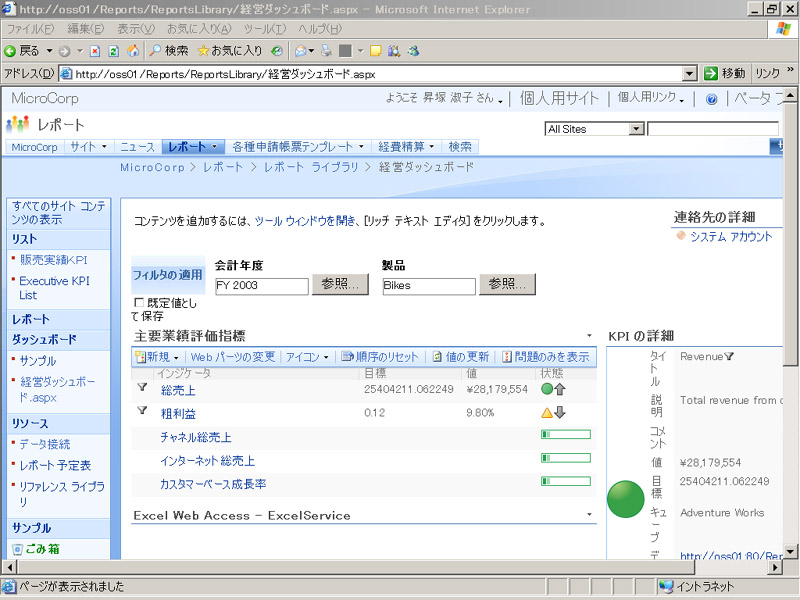Click the History icon in toolbar
Viewport: 800px width, 600px height.
click(277, 51)
